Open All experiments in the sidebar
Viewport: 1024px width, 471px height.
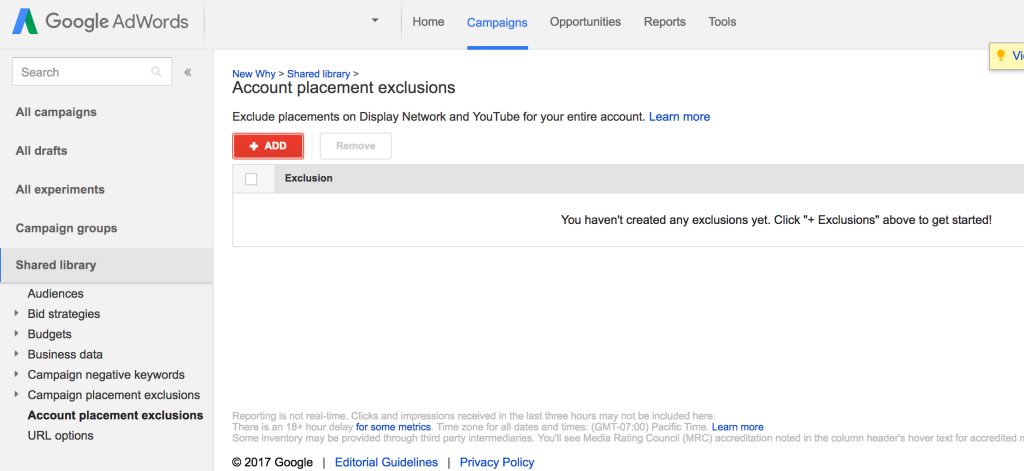tap(60, 189)
